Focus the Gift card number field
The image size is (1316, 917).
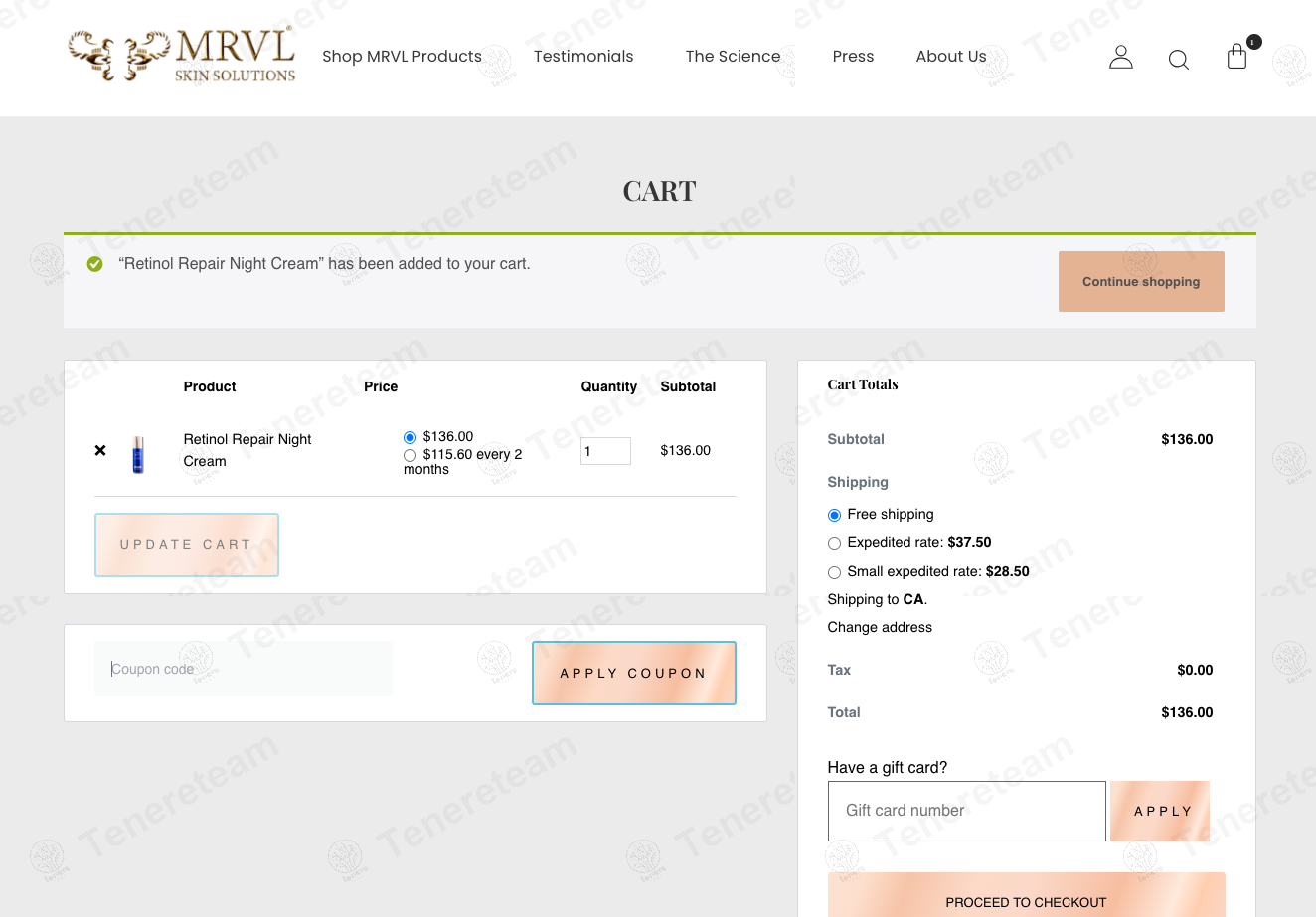967,811
